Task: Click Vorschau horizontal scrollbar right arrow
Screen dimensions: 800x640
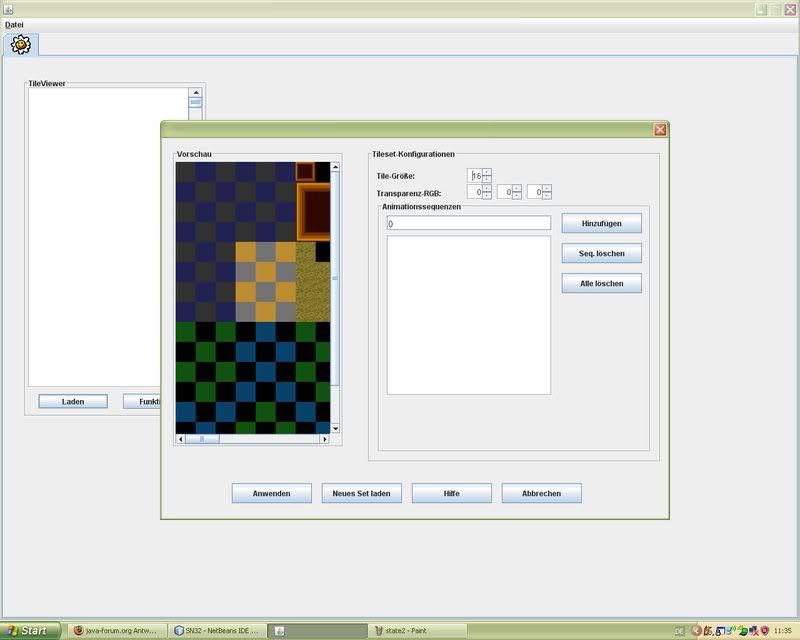Action: pos(325,439)
